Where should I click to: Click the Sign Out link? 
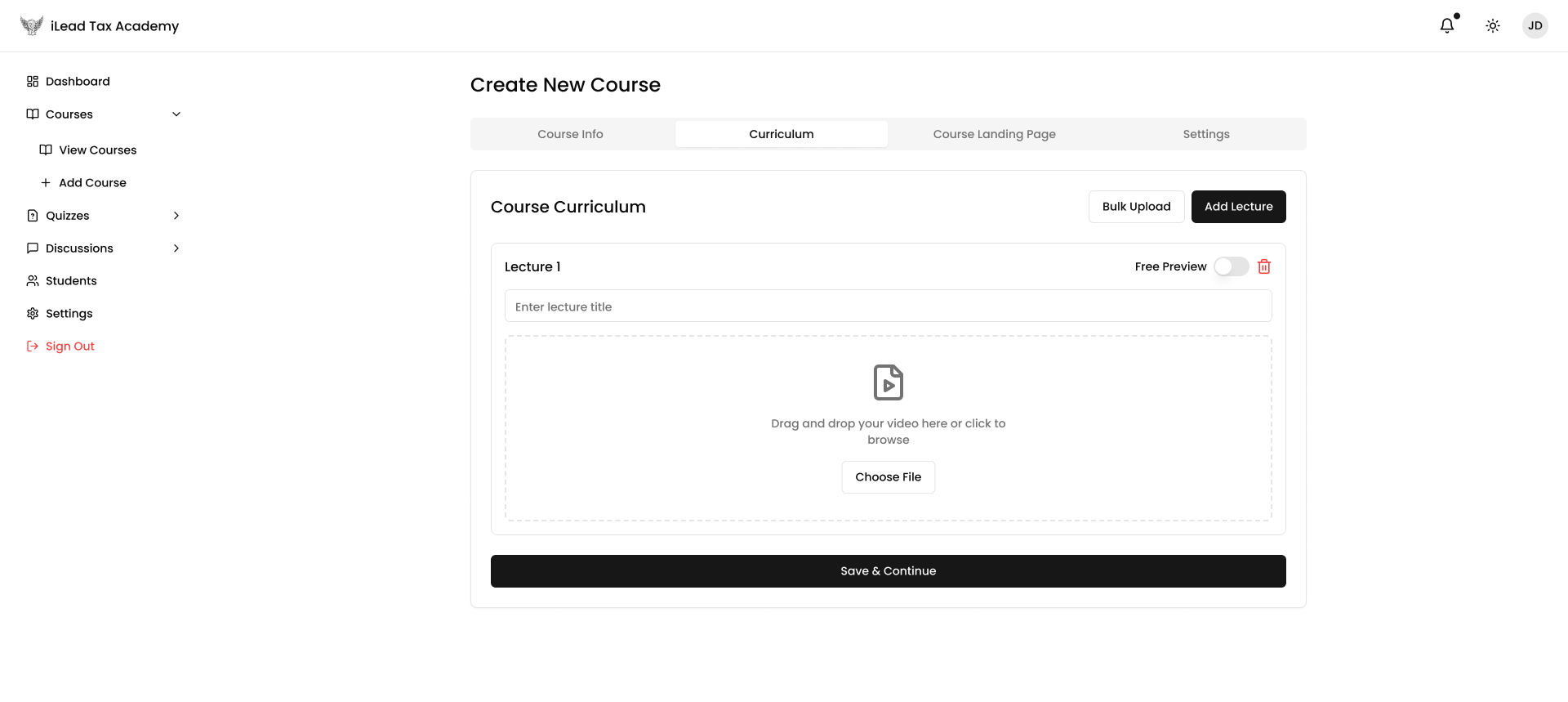(x=69, y=346)
